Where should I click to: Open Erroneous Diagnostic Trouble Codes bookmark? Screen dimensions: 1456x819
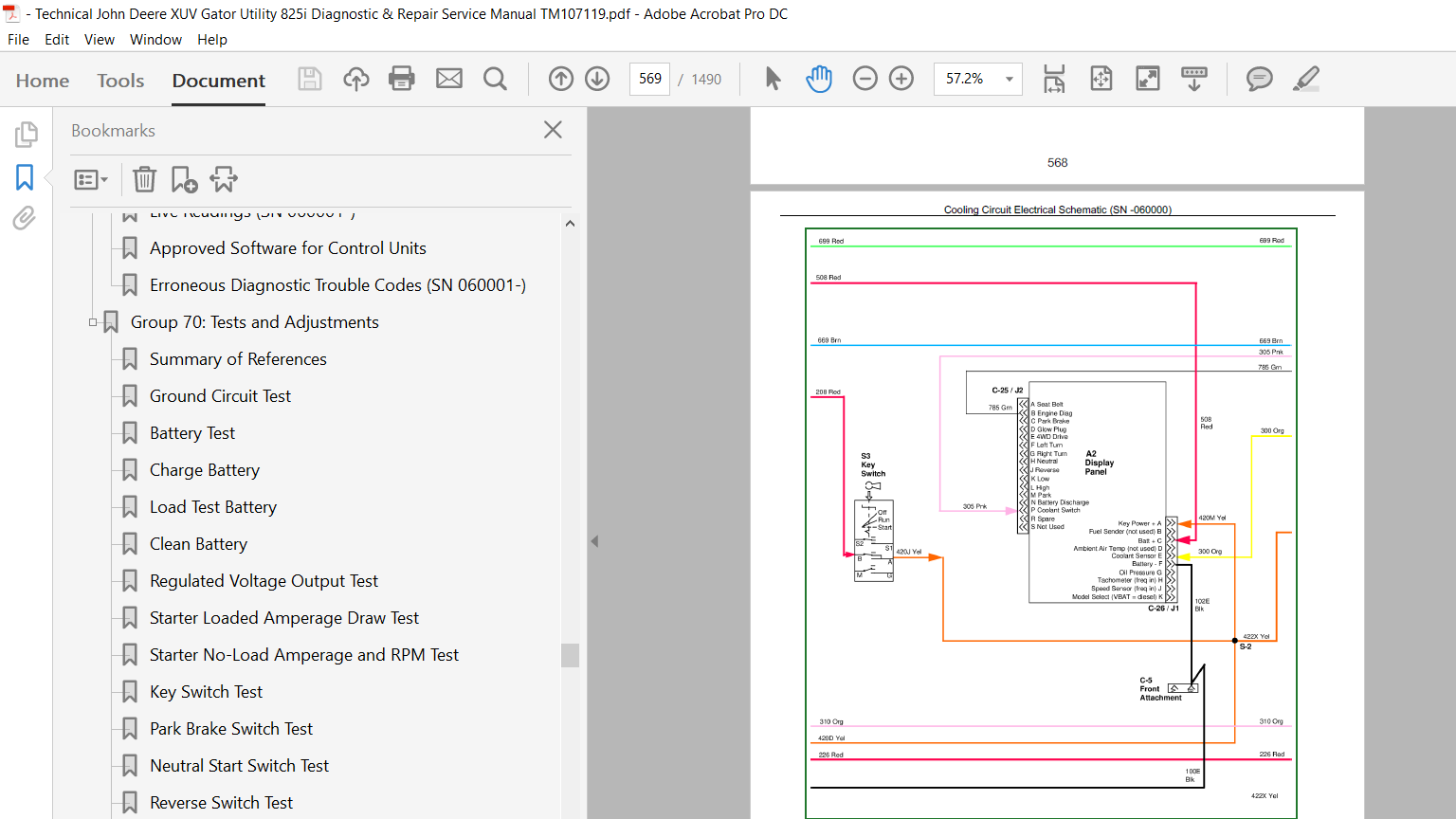337,285
